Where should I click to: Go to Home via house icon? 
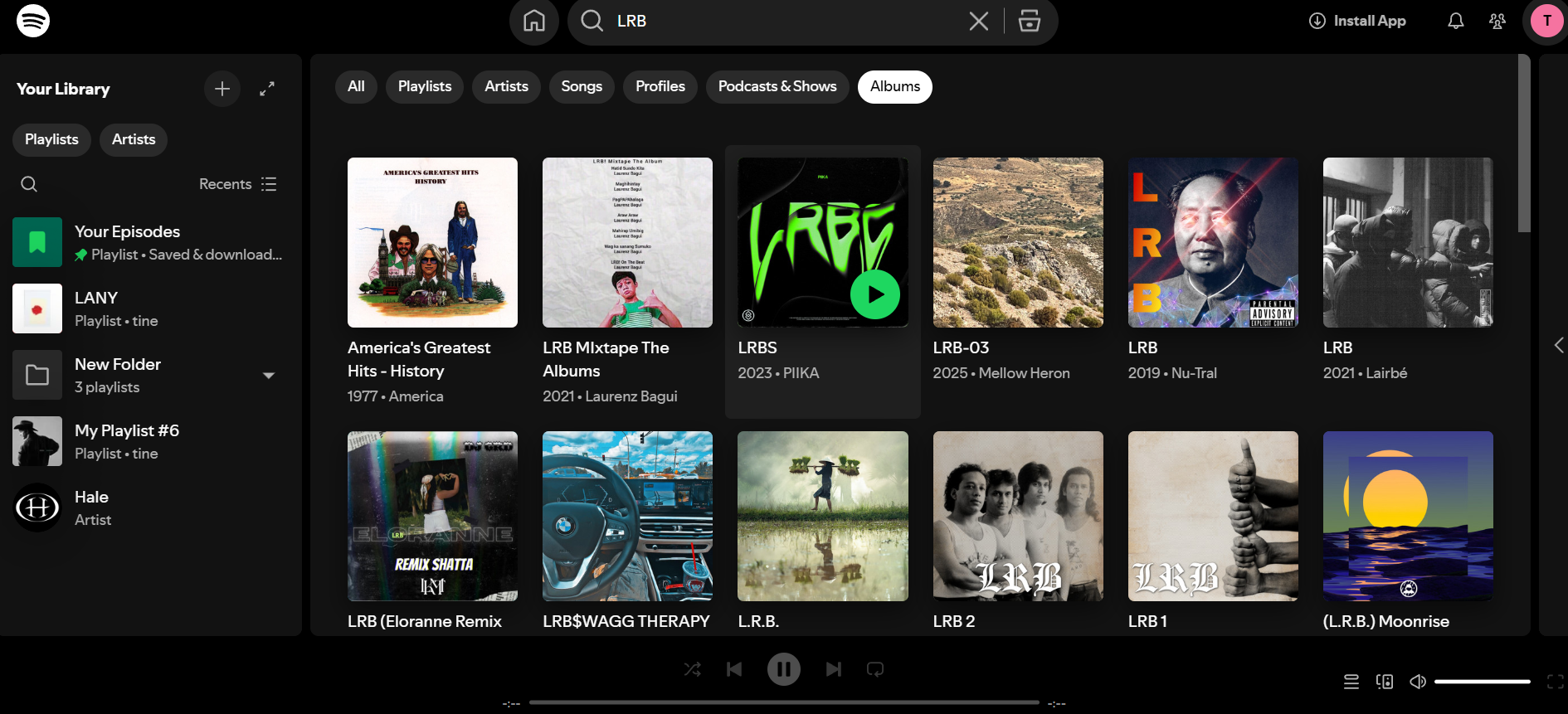[x=534, y=21]
